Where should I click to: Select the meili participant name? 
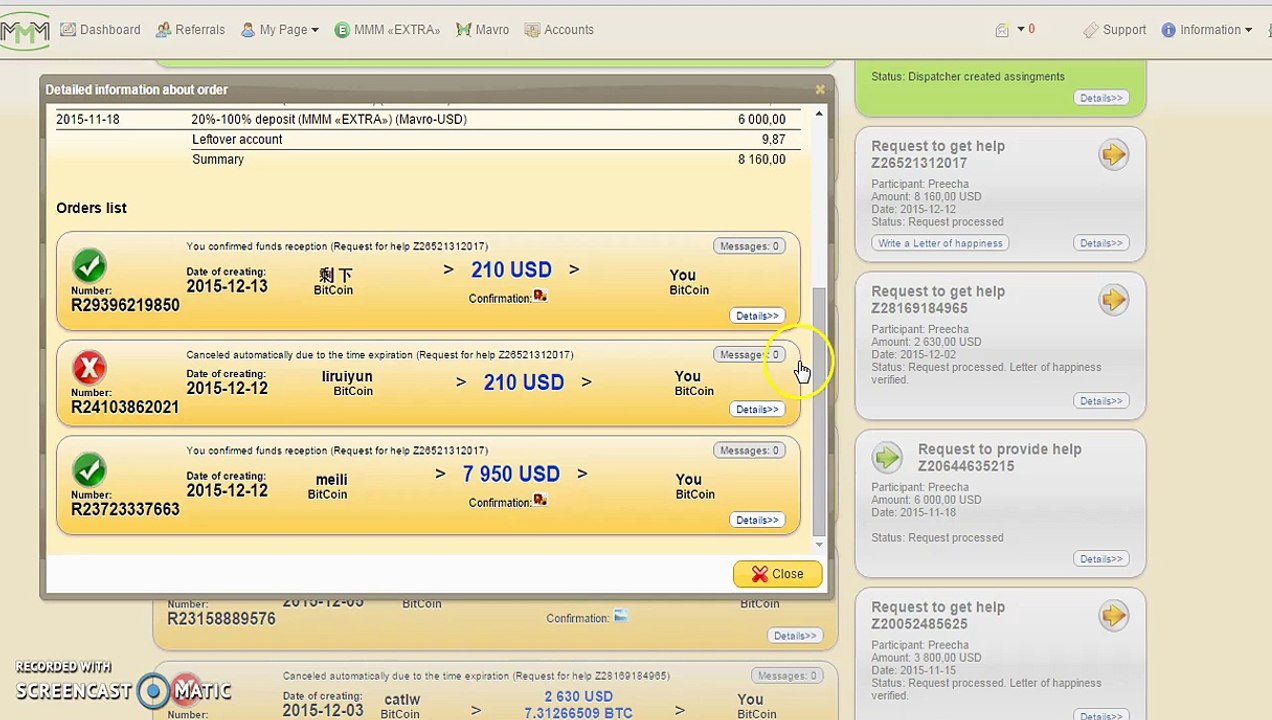coord(331,480)
